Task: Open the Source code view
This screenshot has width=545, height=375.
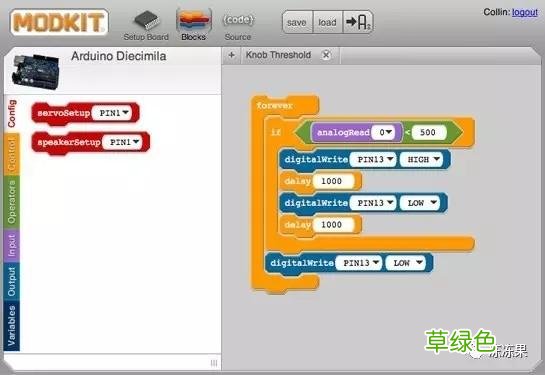Action: (238, 27)
